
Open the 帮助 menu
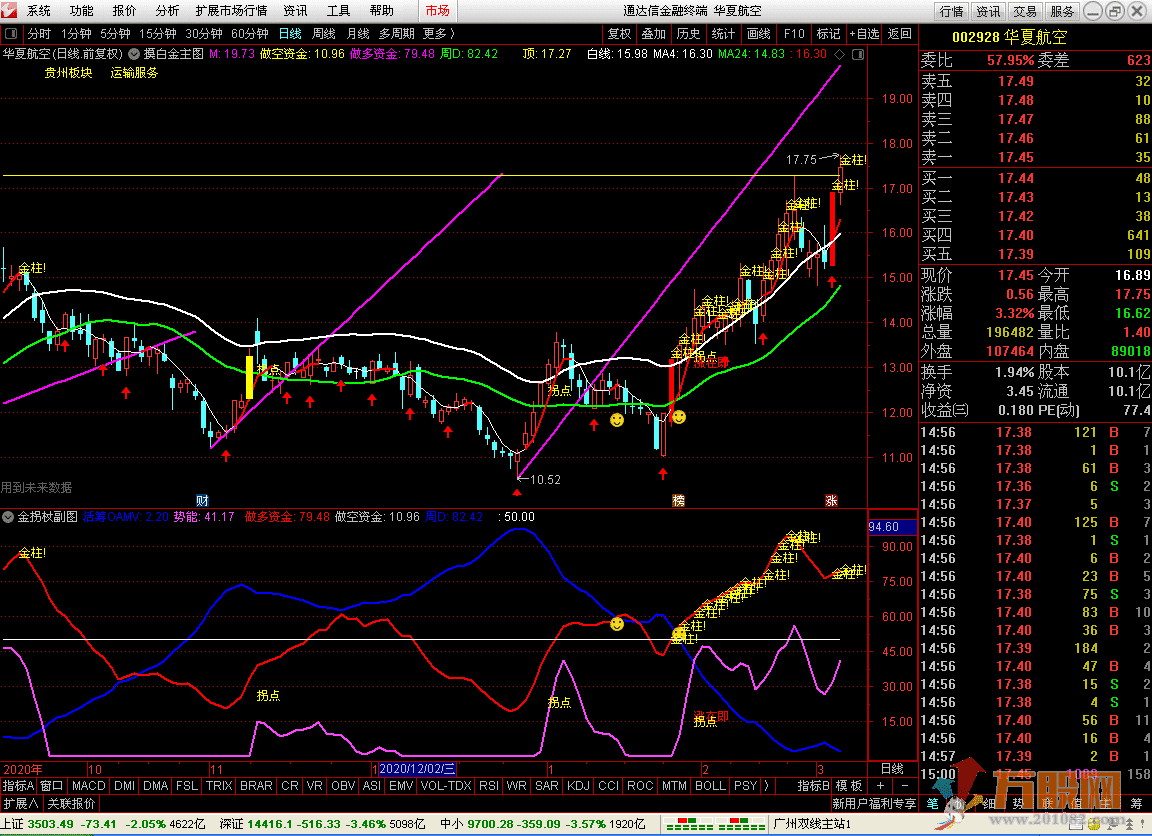coord(381,11)
